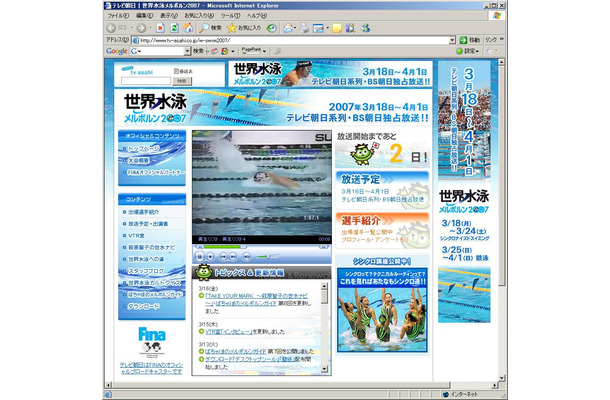610x400 pixels.
Task: Open the お気に入り Favorites menu
Action: coord(199,16)
